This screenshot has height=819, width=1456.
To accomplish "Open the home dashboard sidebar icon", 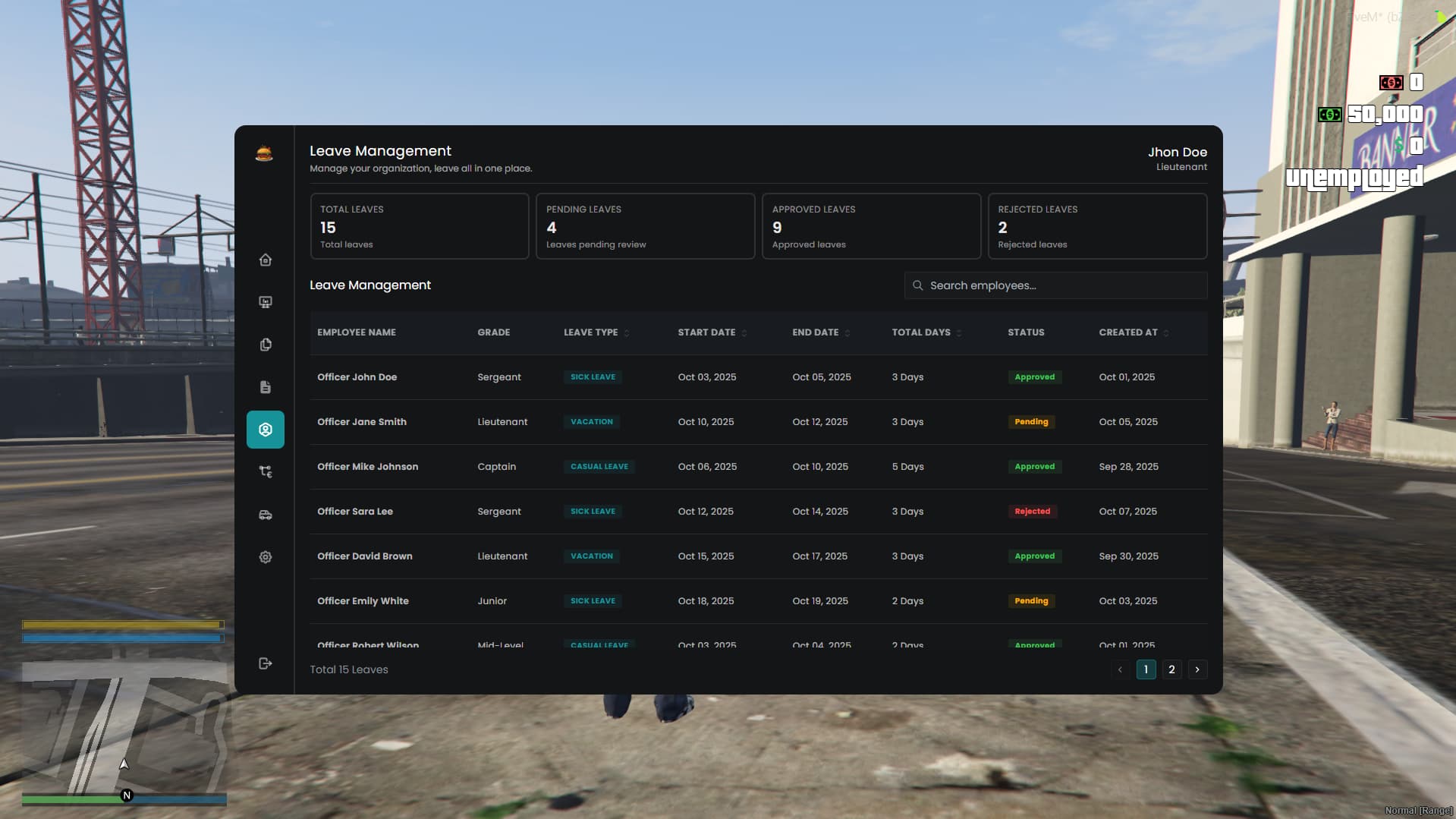I will click(265, 260).
